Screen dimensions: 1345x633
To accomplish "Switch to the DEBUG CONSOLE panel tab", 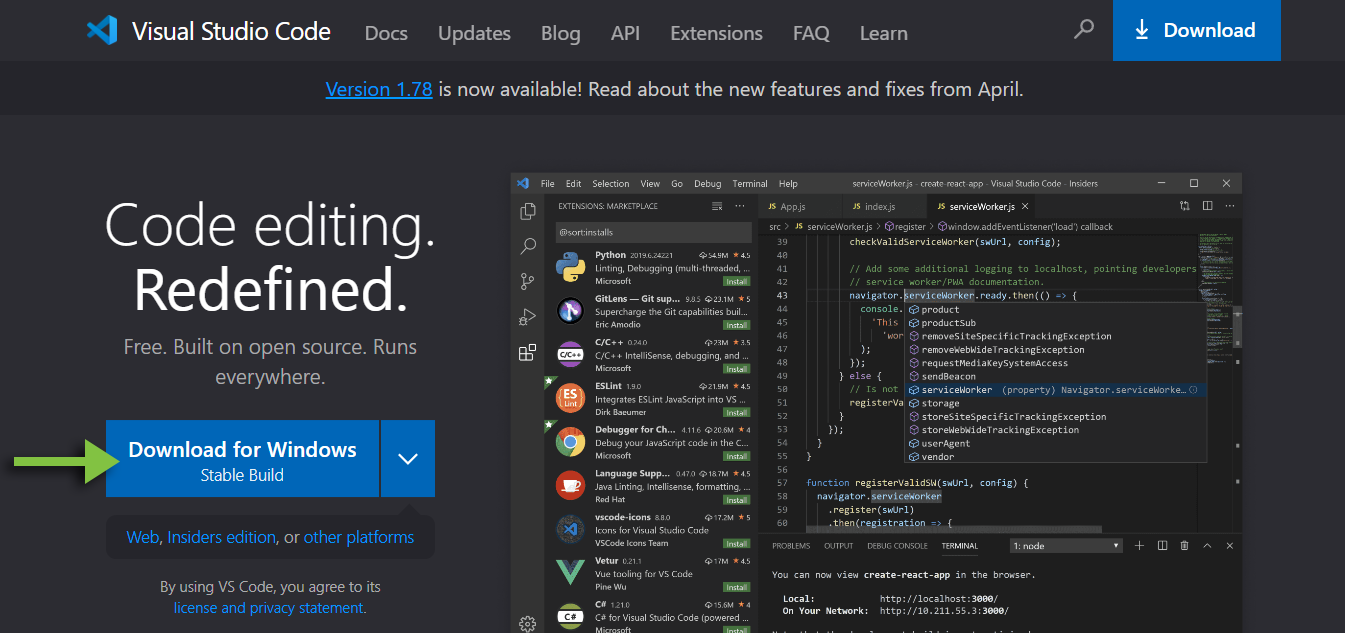I will [898, 546].
